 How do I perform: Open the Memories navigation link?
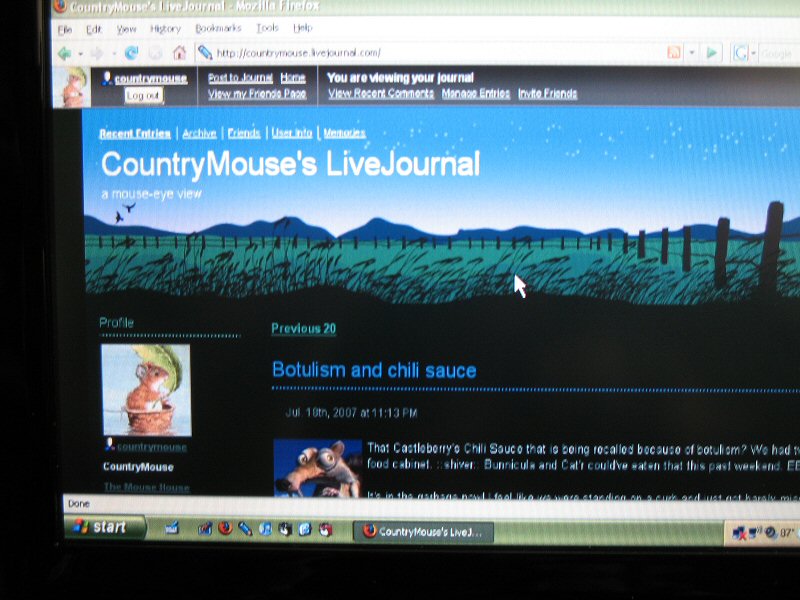344,133
